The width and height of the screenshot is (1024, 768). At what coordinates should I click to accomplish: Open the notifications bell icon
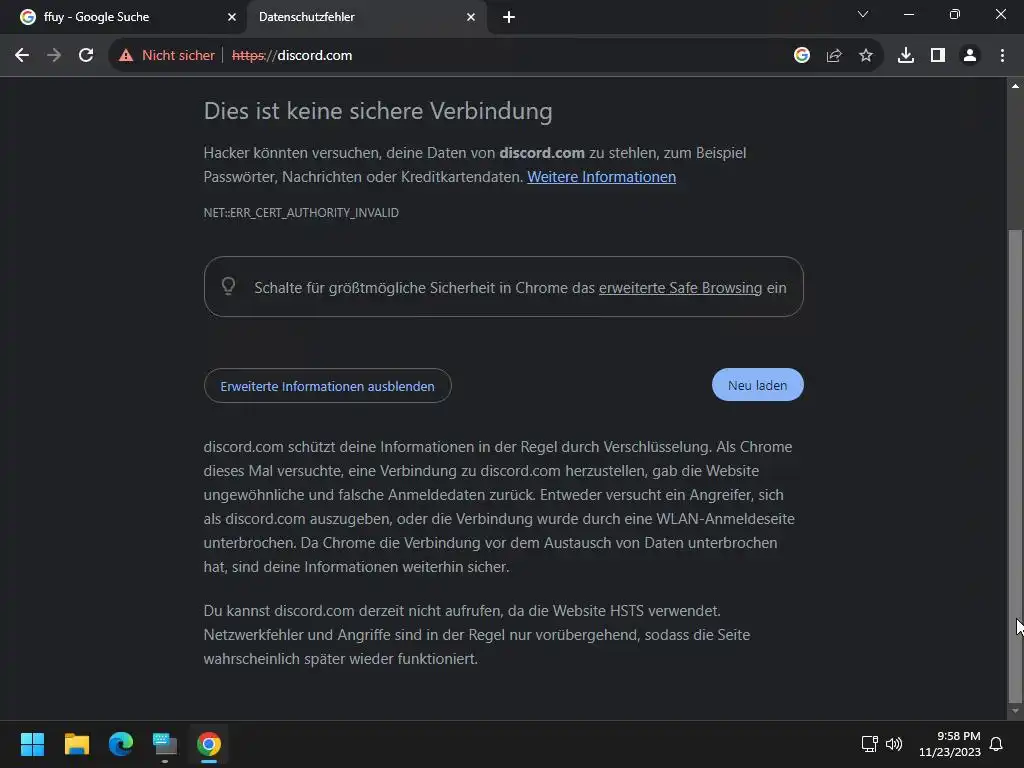pos(997,744)
